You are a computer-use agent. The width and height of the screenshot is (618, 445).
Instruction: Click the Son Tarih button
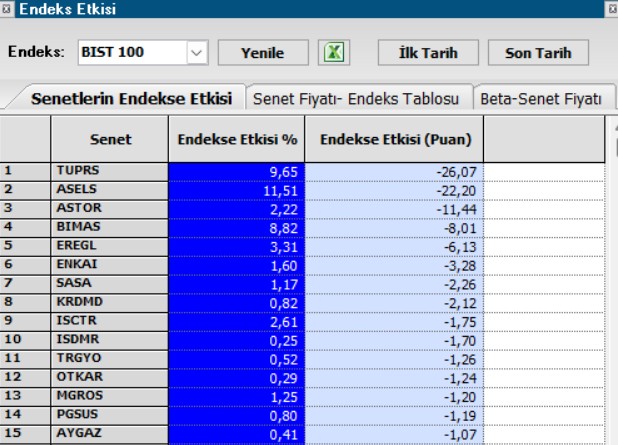(538, 52)
